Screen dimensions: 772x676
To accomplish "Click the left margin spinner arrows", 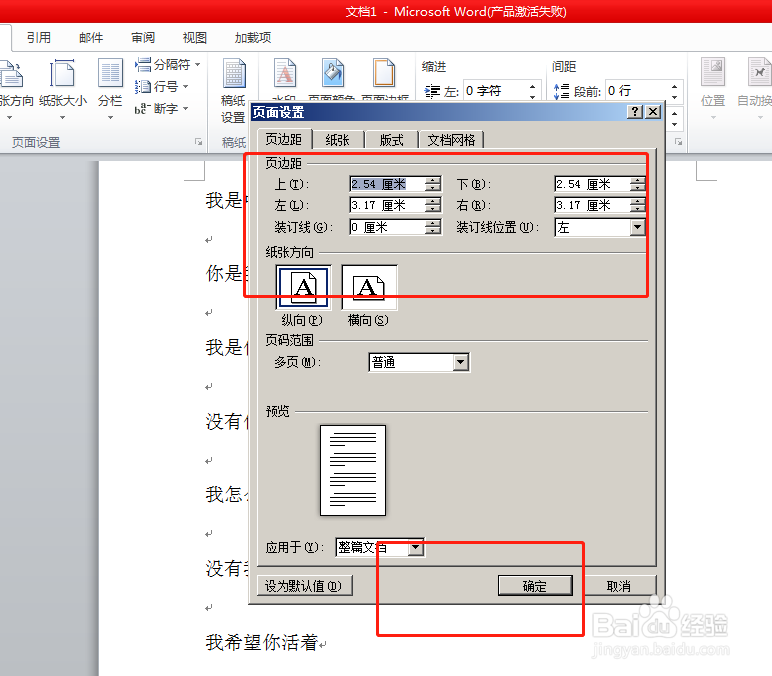I will point(433,205).
